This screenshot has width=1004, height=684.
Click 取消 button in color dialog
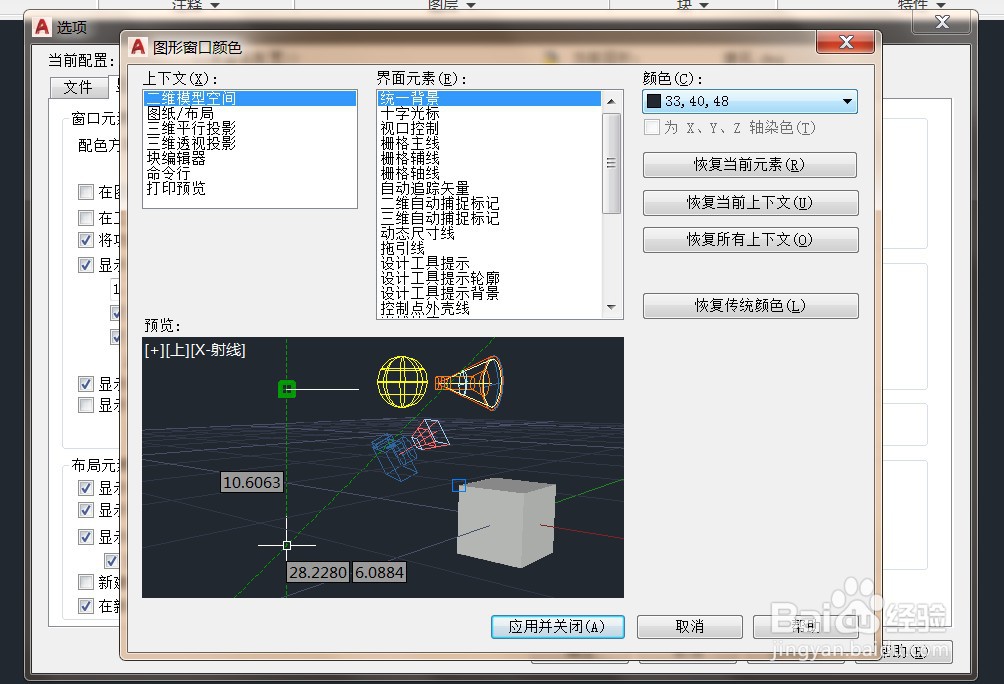(x=690, y=626)
